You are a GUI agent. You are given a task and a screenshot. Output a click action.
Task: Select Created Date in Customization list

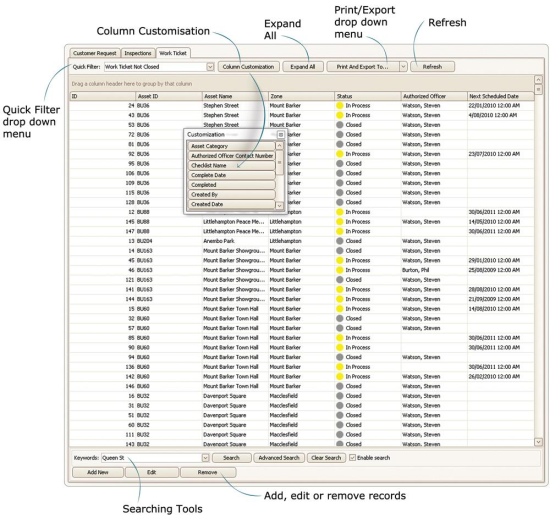pos(232,204)
